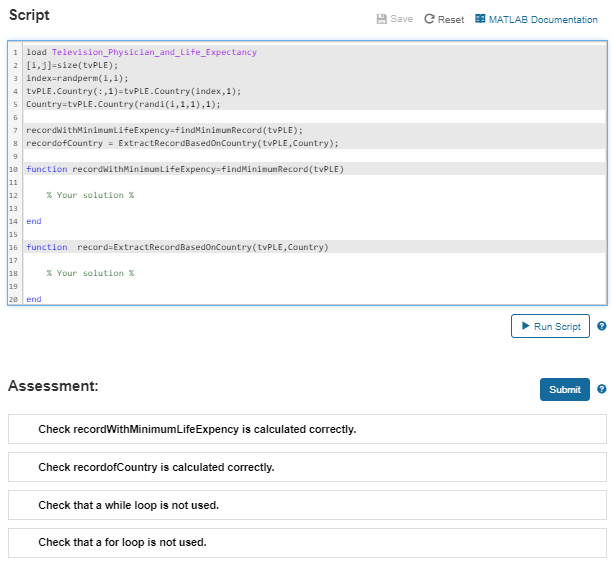The width and height of the screenshot is (613, 565).
Task: Click the empty editor line 11
Action: click(315, 182)
